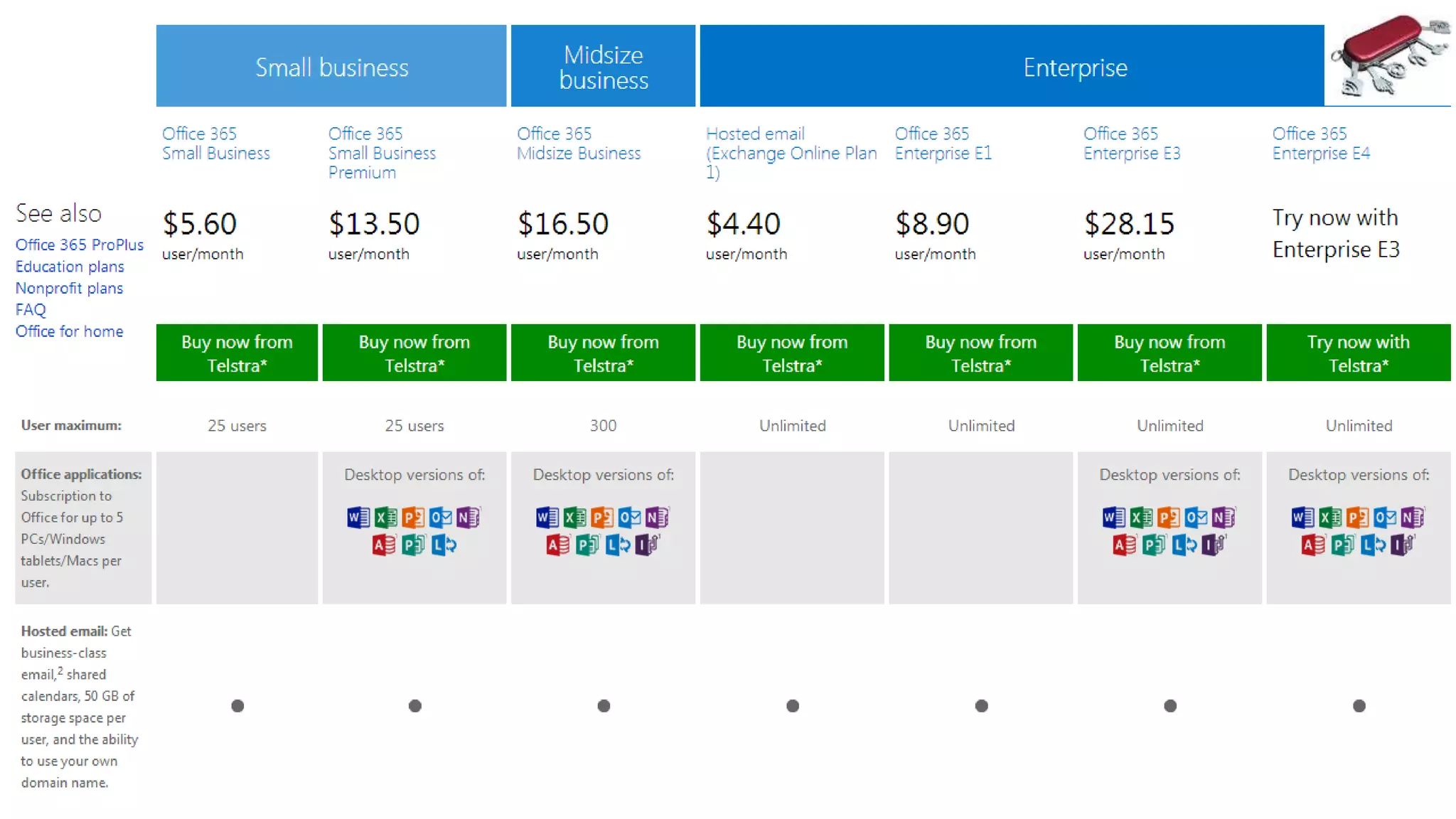Buy Office 365 Small Business from Telstra
This screenshot has height=819, width=1456.
click(x=237, y=353)
